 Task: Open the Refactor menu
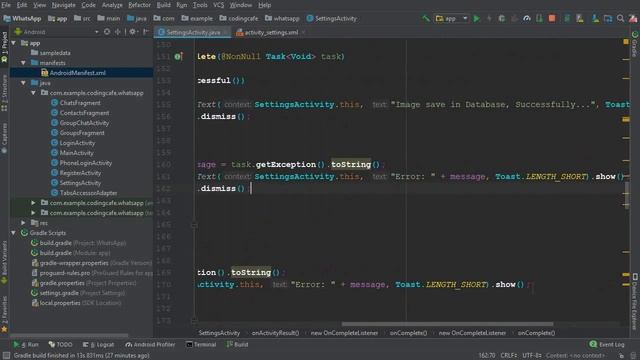click(140, 5)
